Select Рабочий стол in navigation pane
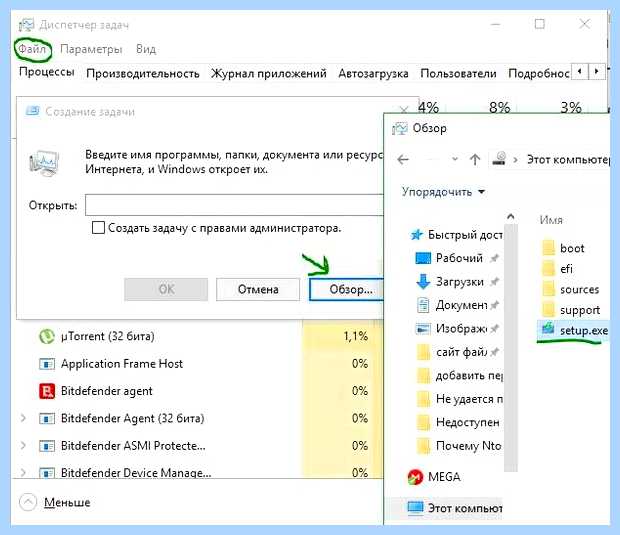Viewport: 620px width, 535px height. pos(457,258)
